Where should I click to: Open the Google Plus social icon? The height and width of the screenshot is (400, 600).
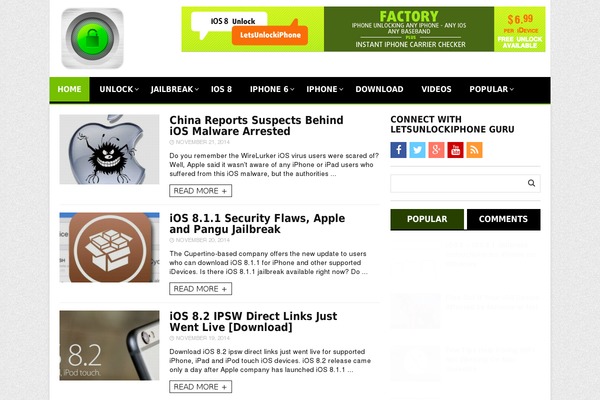[436, 150]
